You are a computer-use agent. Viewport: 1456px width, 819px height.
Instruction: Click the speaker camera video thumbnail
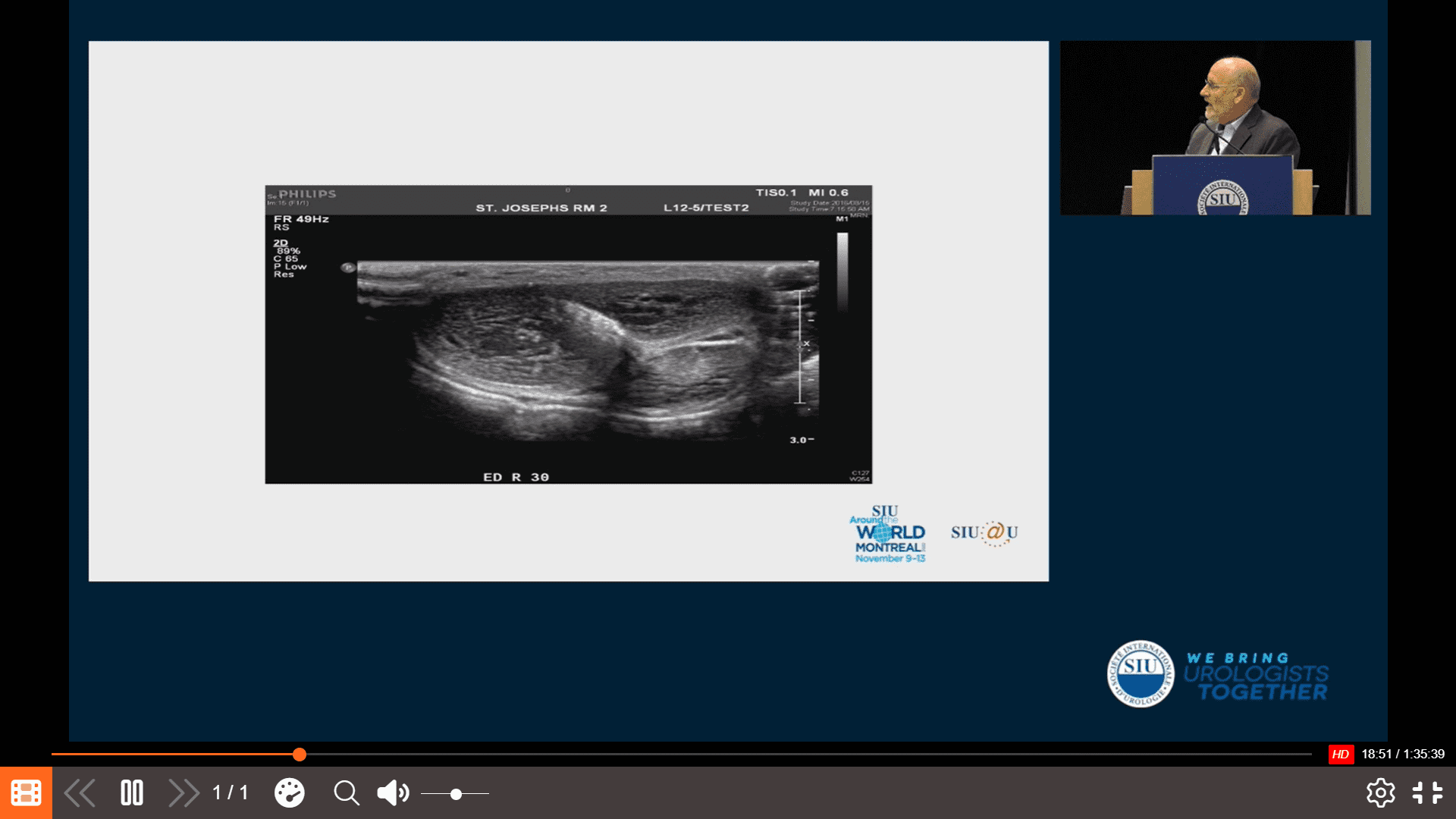[1215, 127]
